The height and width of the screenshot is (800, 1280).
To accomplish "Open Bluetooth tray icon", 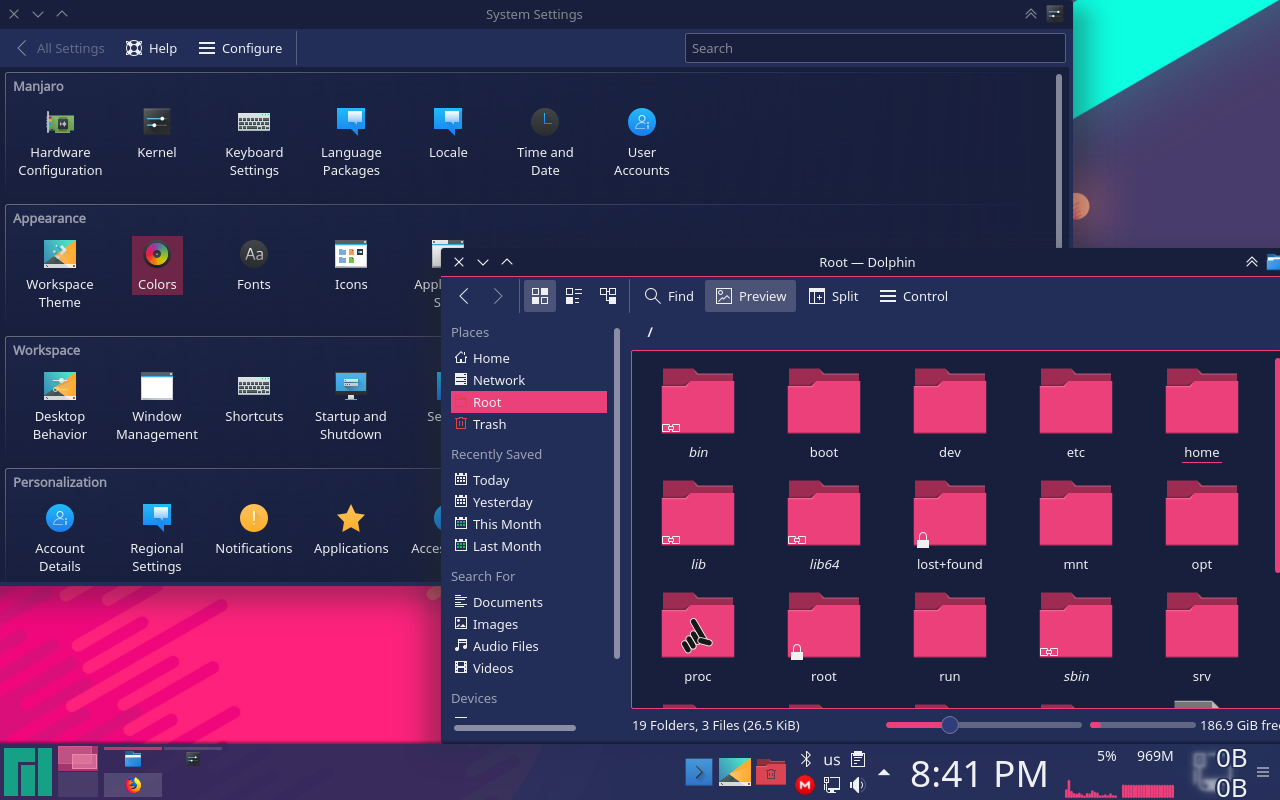I will click(x=806, y=760).
